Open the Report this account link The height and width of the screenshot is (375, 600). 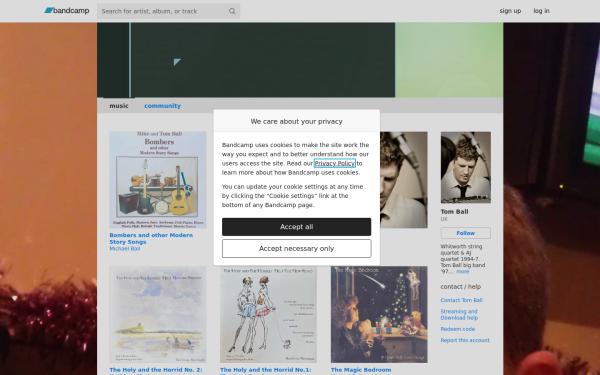pyautogui.click(x=465, y=340)
